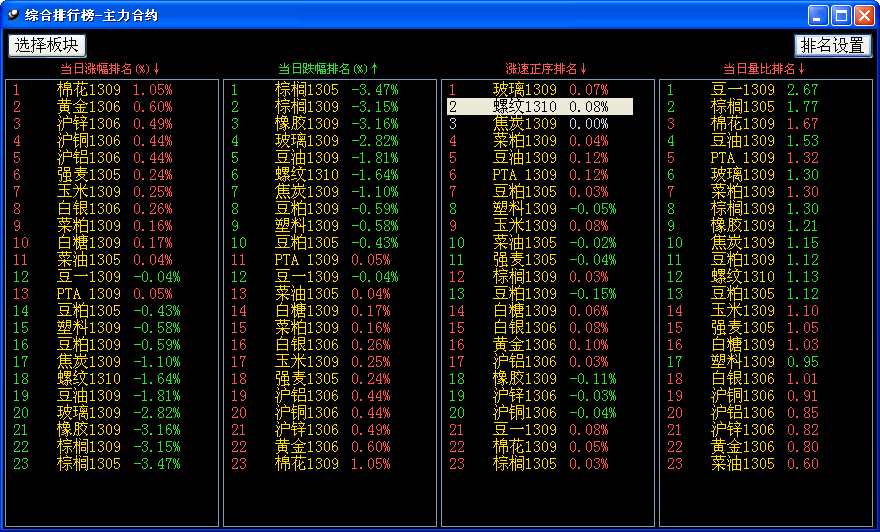The width and height of the screenshot is (880, 532).
Task: Click the 选择板块 button
Action: [47, 45]
